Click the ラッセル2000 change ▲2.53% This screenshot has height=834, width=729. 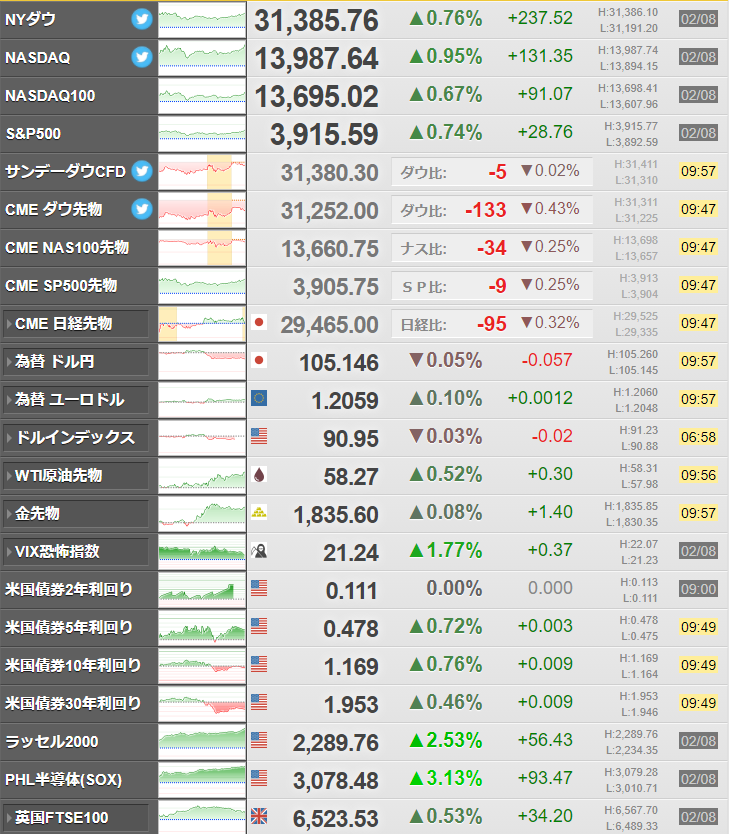pyautogui.click(x=446, y=740)
